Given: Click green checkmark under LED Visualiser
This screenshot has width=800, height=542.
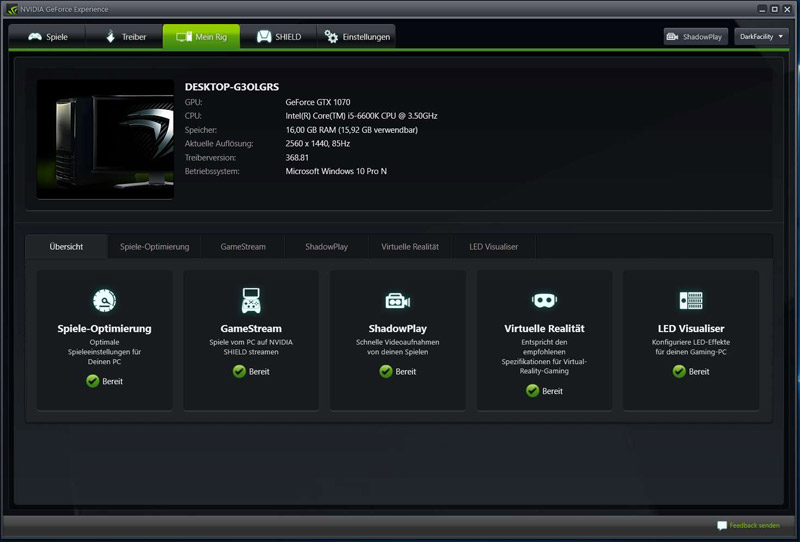Looking at the screenshot, I should [679, 372].
